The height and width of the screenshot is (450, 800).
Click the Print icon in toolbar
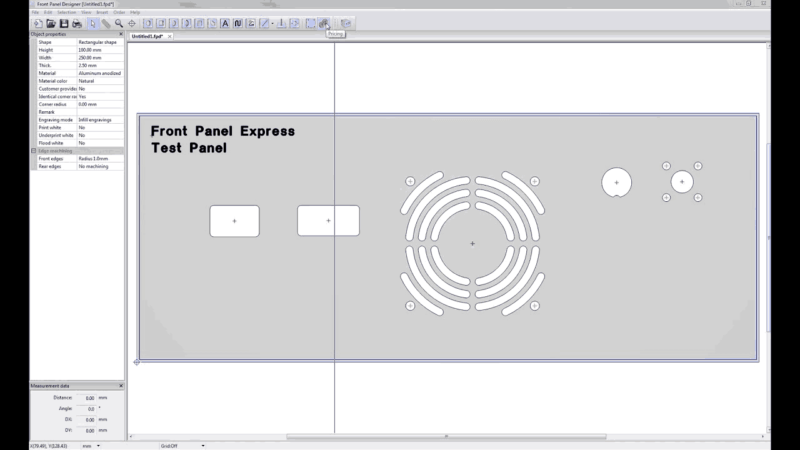[x=77, y=23]
